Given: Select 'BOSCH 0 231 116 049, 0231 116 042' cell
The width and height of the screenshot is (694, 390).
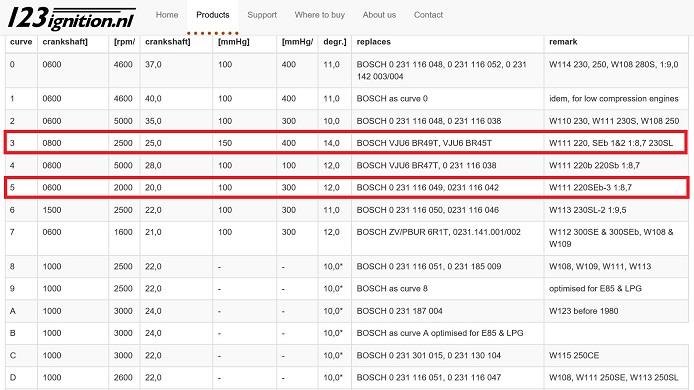Looking at the screenshot, I should coord(428,187).
